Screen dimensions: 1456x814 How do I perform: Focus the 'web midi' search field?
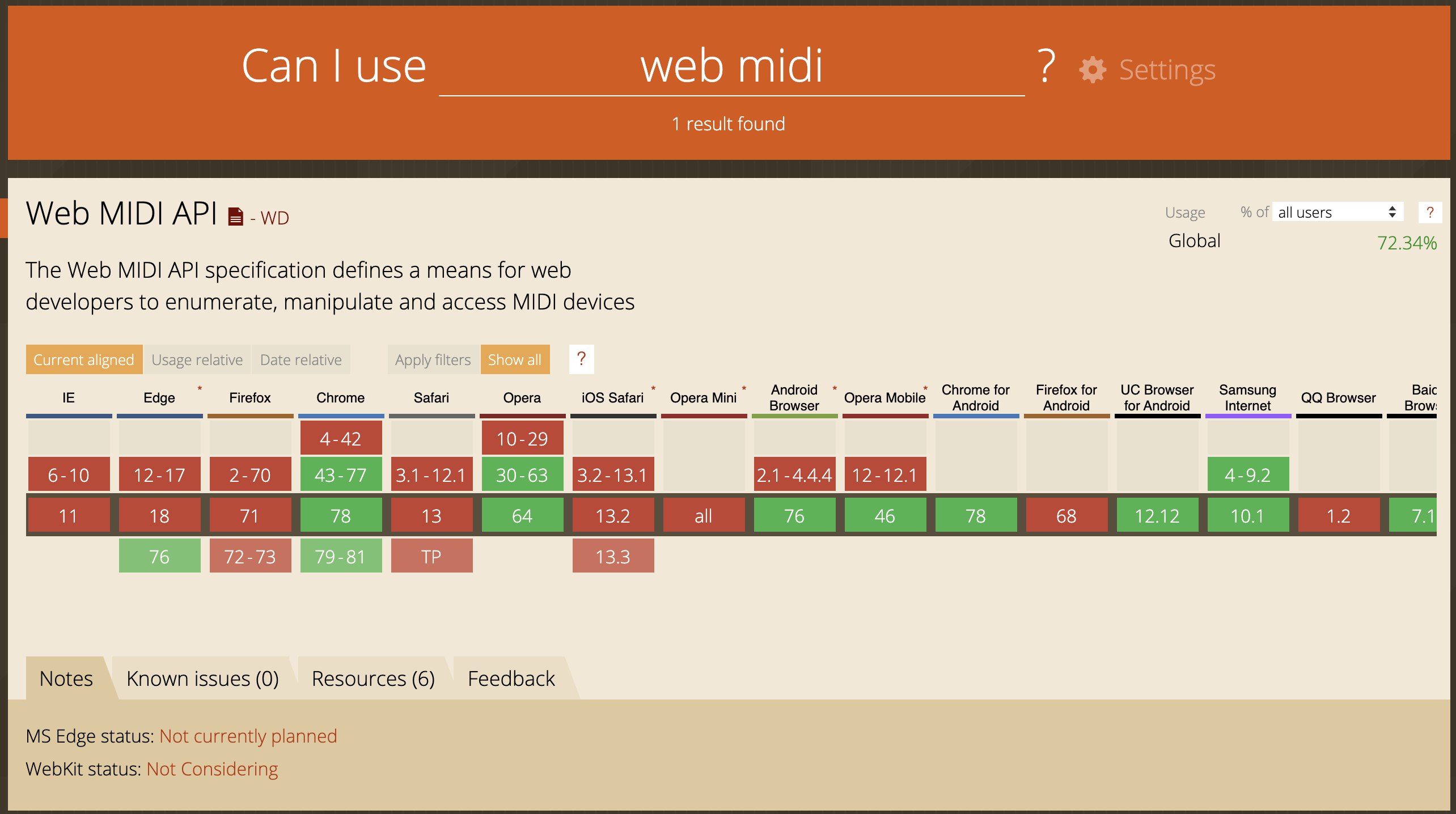(x=731, y=67)
